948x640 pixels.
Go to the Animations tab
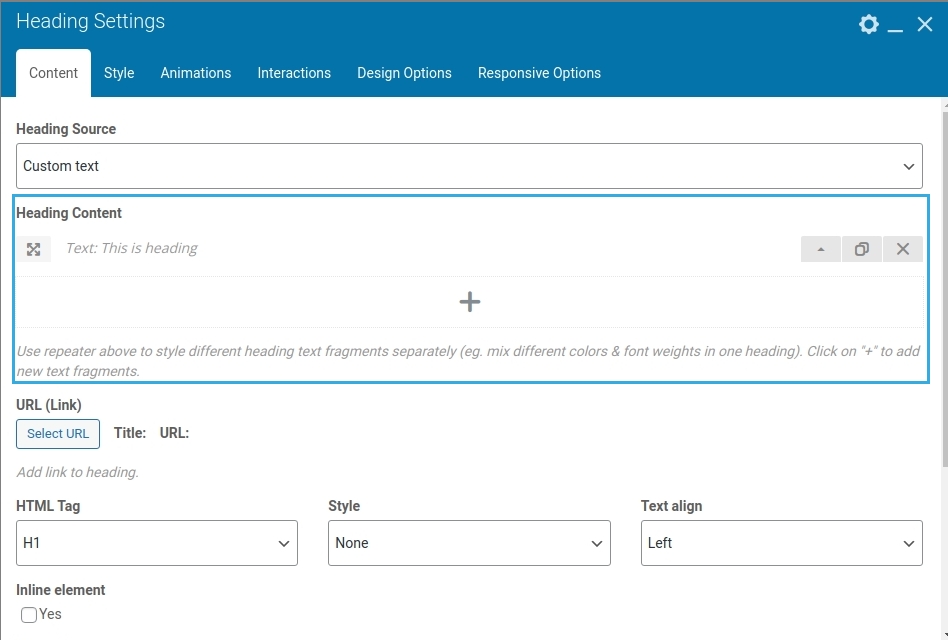196,73
